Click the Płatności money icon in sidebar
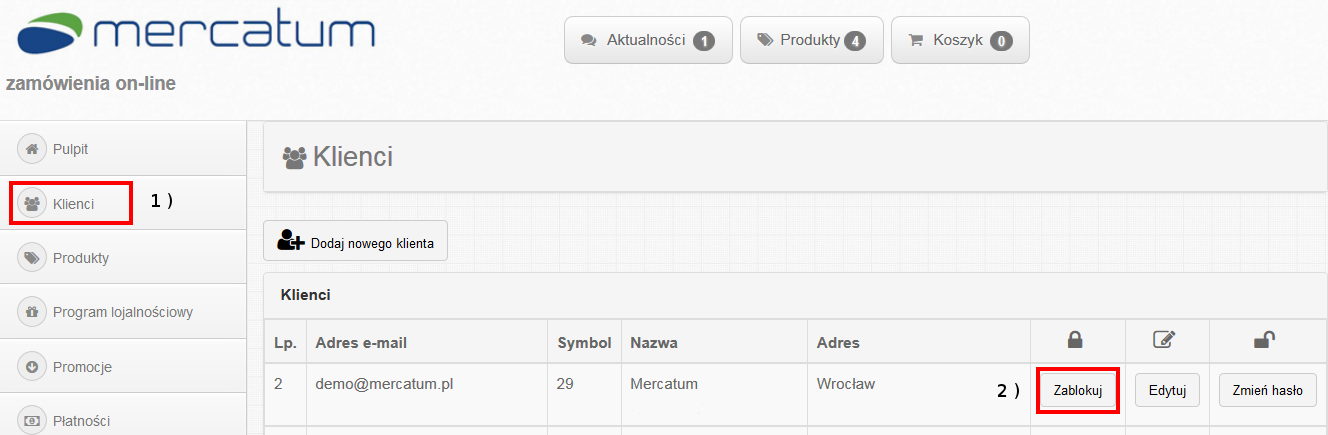The height and width of the screenshot is (435, 1328). (x=32, y=421)
